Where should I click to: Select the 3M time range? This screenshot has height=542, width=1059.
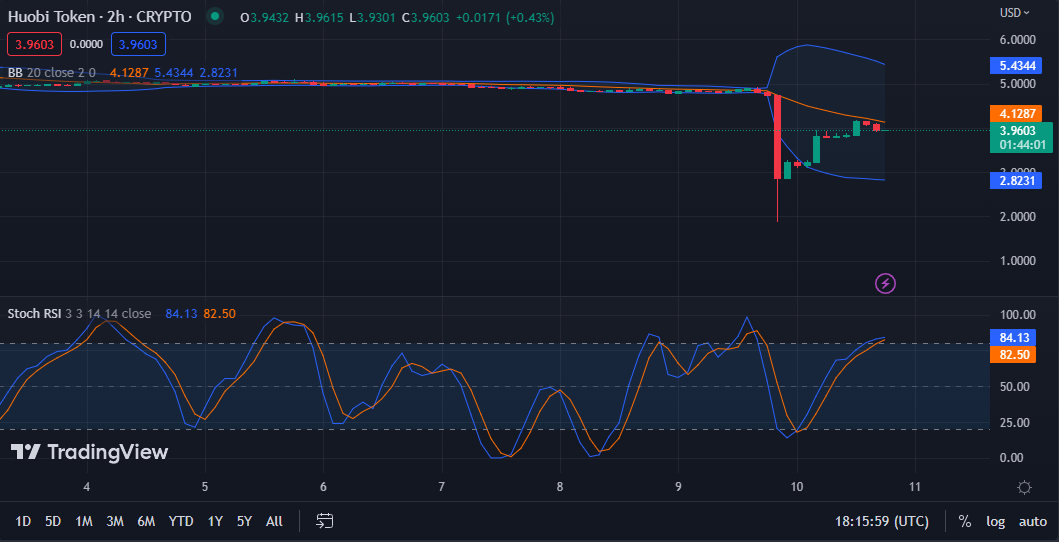115,521
